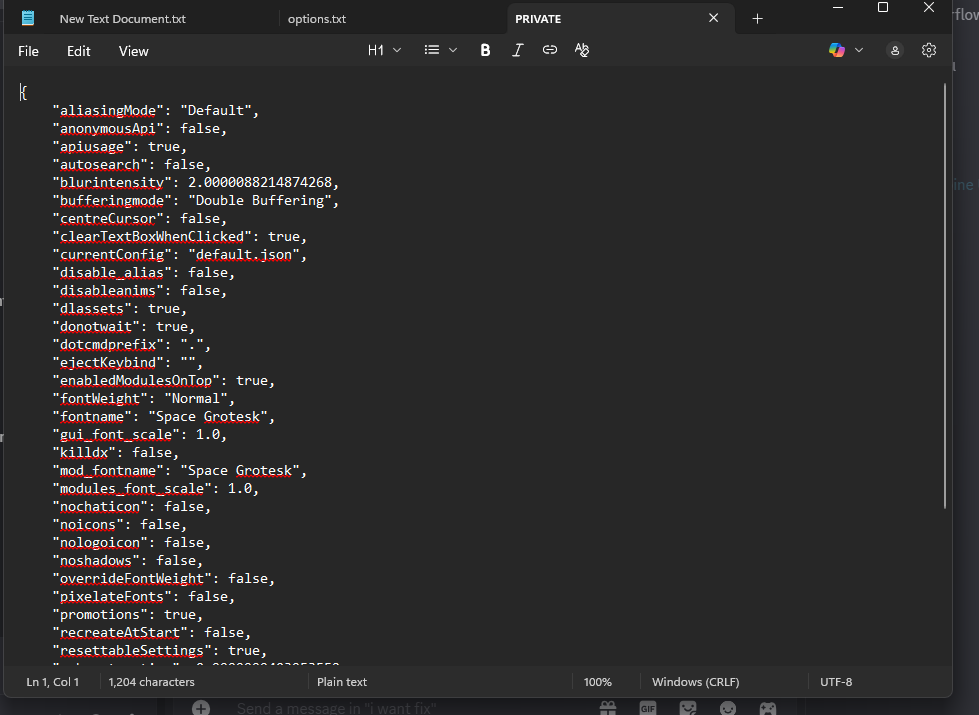Clear formatting with the Aa eraser icon

(x=582, y=50)
